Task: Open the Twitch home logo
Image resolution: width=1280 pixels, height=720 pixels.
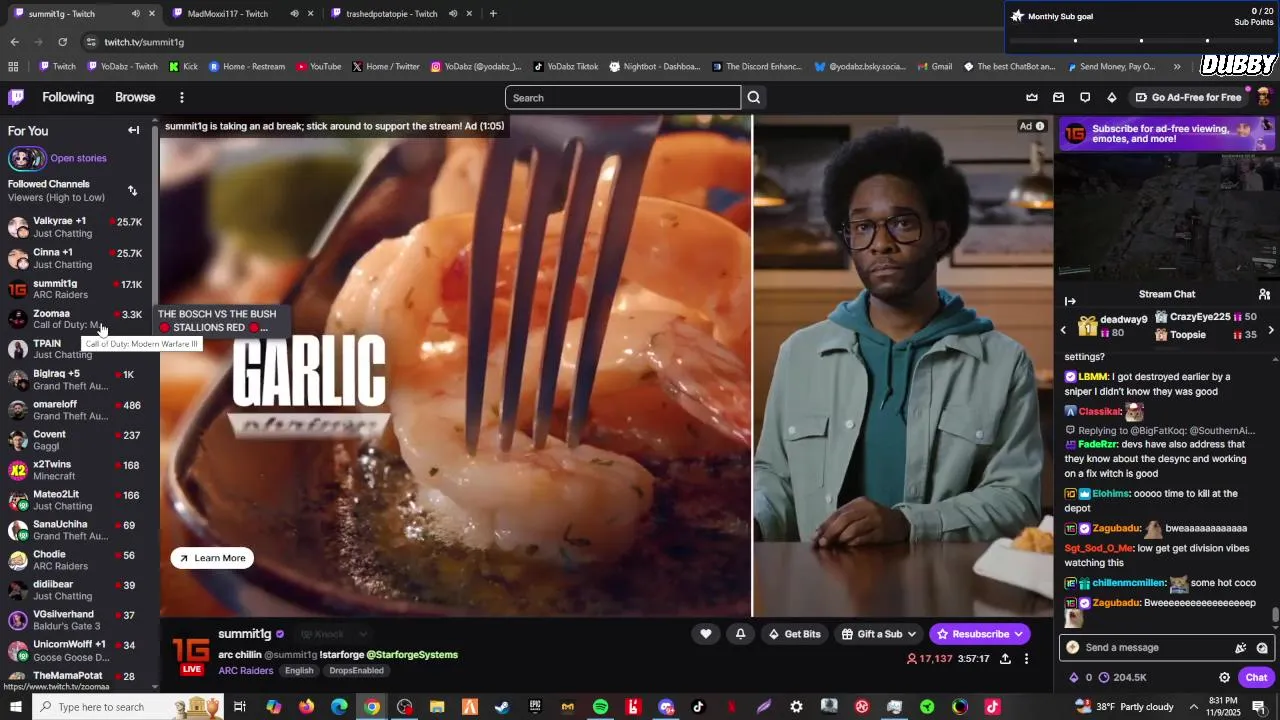Action: [16, 97]
